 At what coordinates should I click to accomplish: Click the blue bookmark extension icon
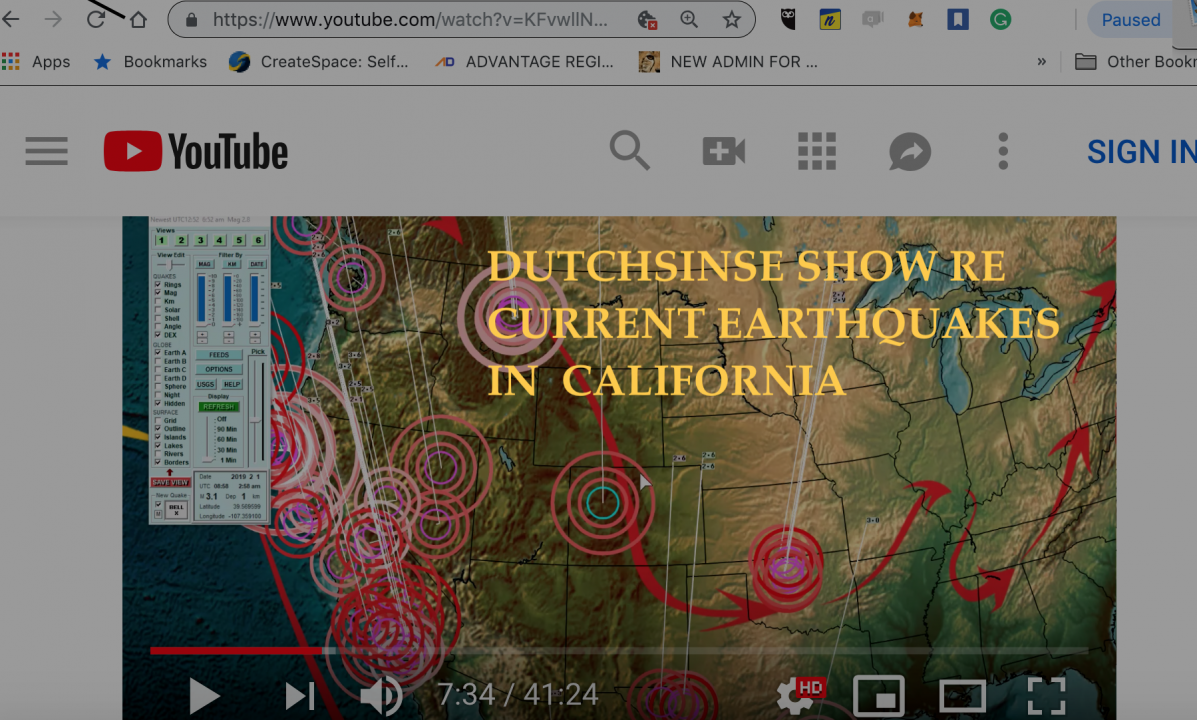[957, 19]
